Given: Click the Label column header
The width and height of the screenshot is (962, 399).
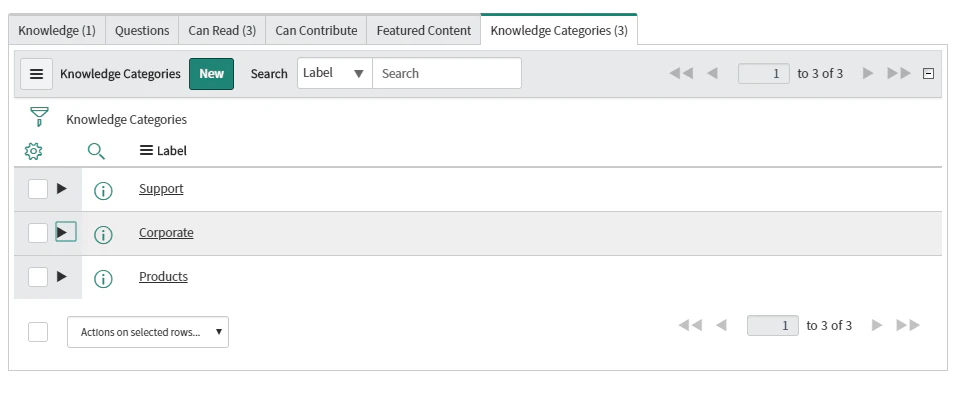Looking at the screenshot, I should (172, 151).
